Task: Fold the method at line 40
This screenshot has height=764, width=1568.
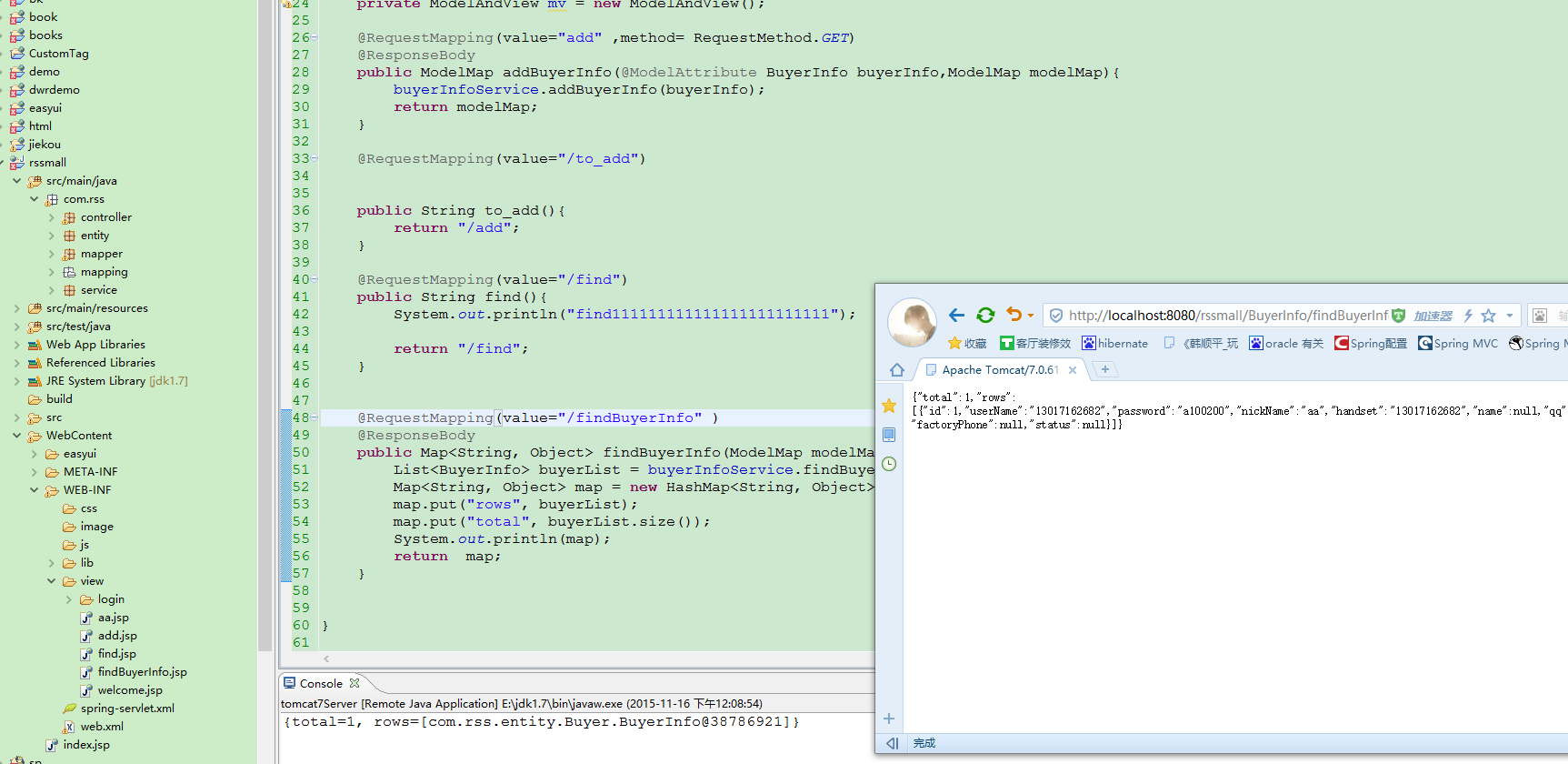Action: click(315, 279)
